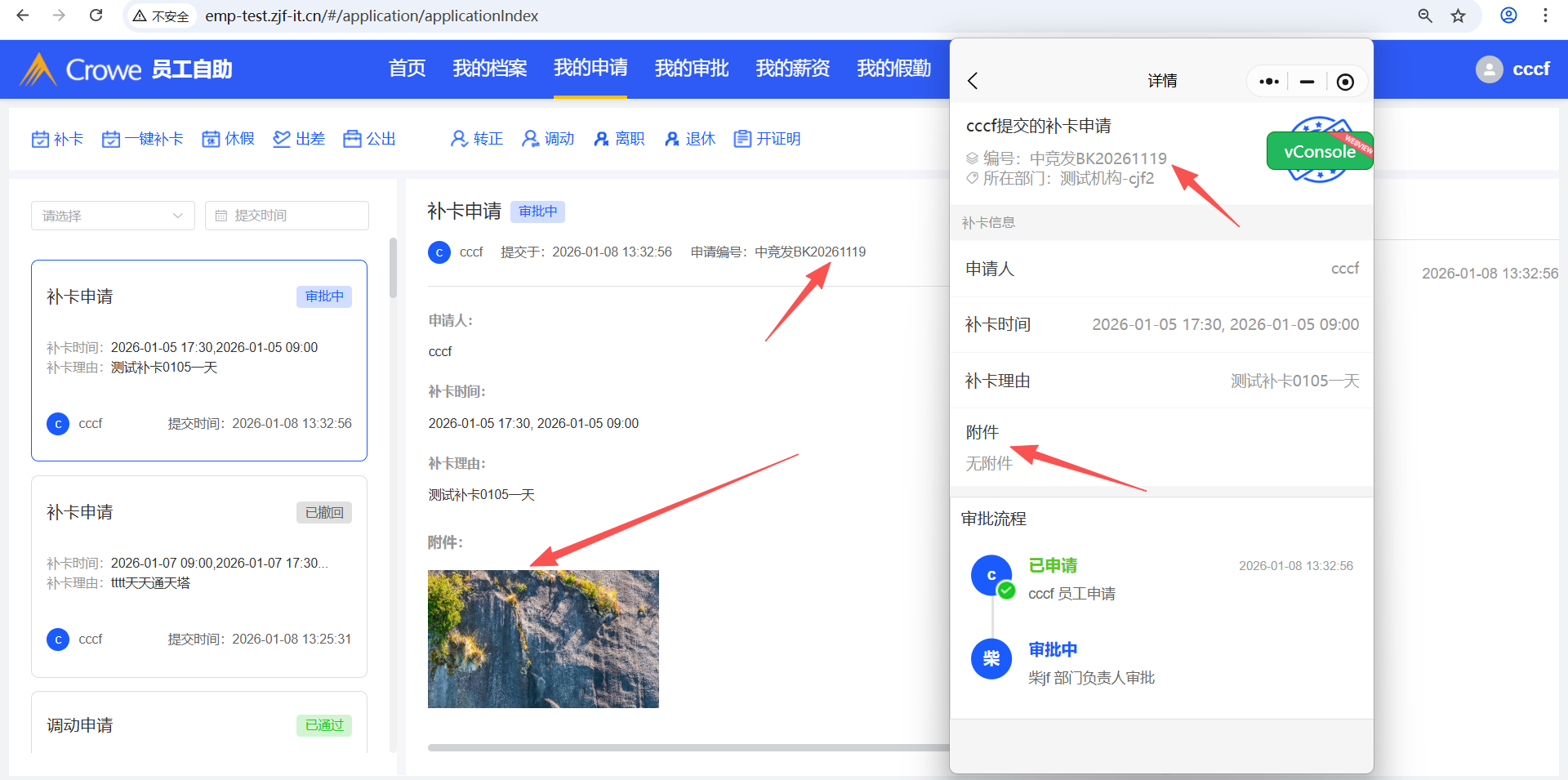
Task: Click the 编号: 中竞发BK20261119 text in 详情 panel
Action: 1075,158
